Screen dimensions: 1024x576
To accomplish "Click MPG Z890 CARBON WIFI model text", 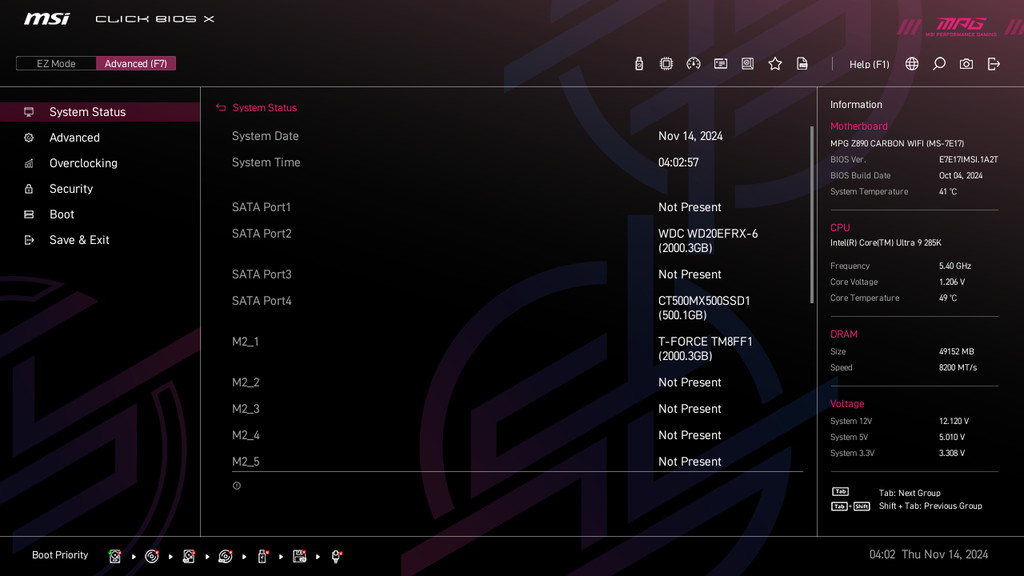I will [897, 143].
